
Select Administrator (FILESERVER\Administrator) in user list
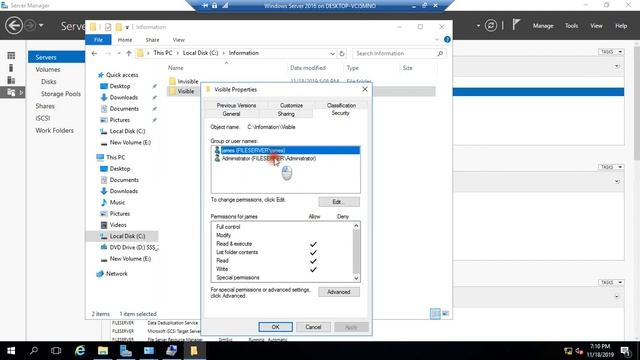coord(286,158)
